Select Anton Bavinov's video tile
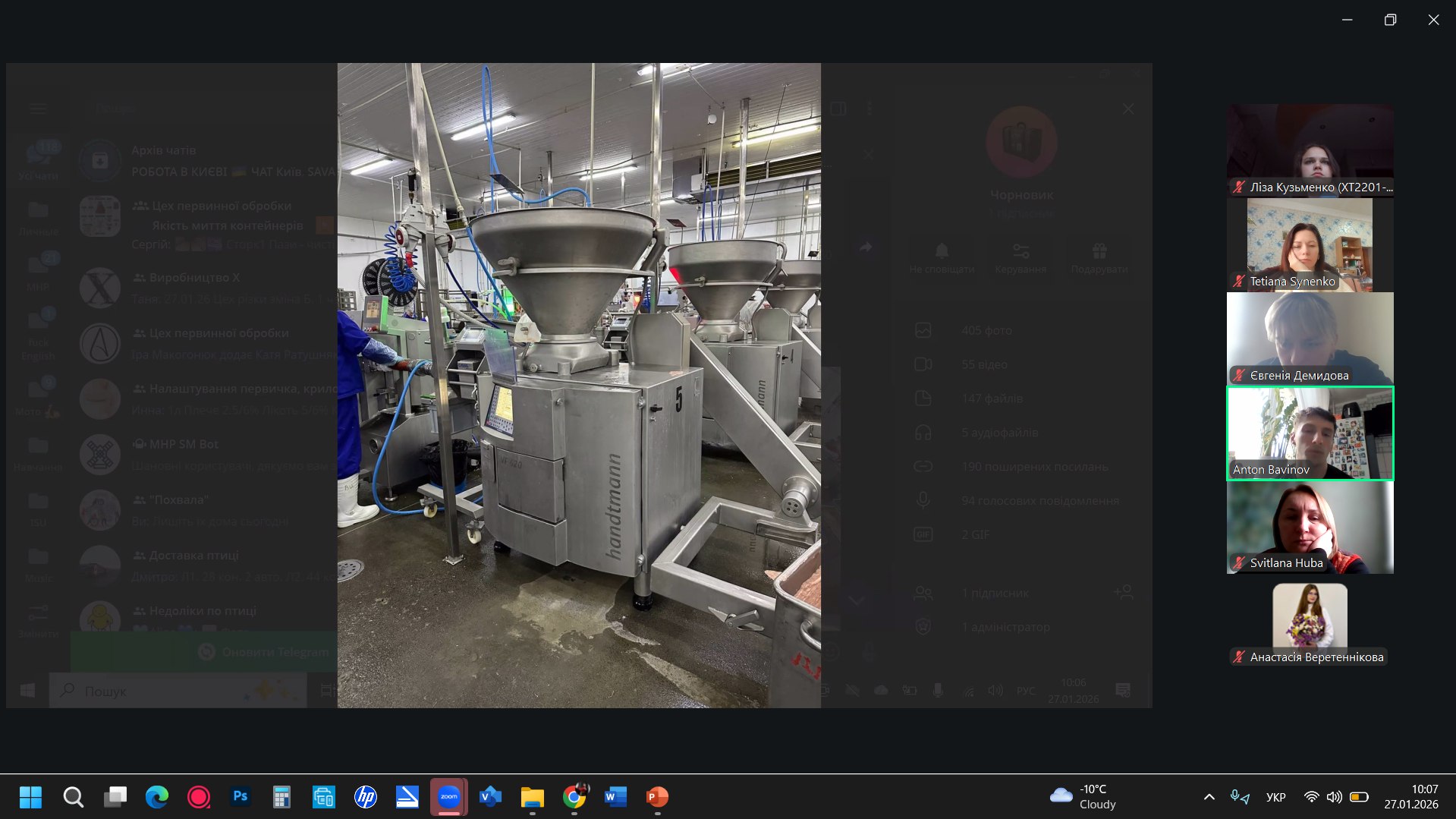This screenshot has width=1456, height=819. [x=1310, y=433]
